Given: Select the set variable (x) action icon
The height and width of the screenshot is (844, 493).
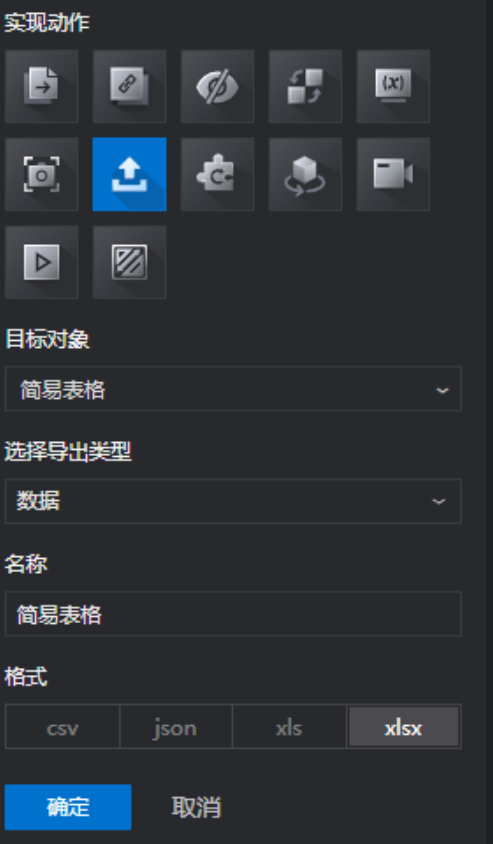Looking at the screenshot, I should (393, 86).
